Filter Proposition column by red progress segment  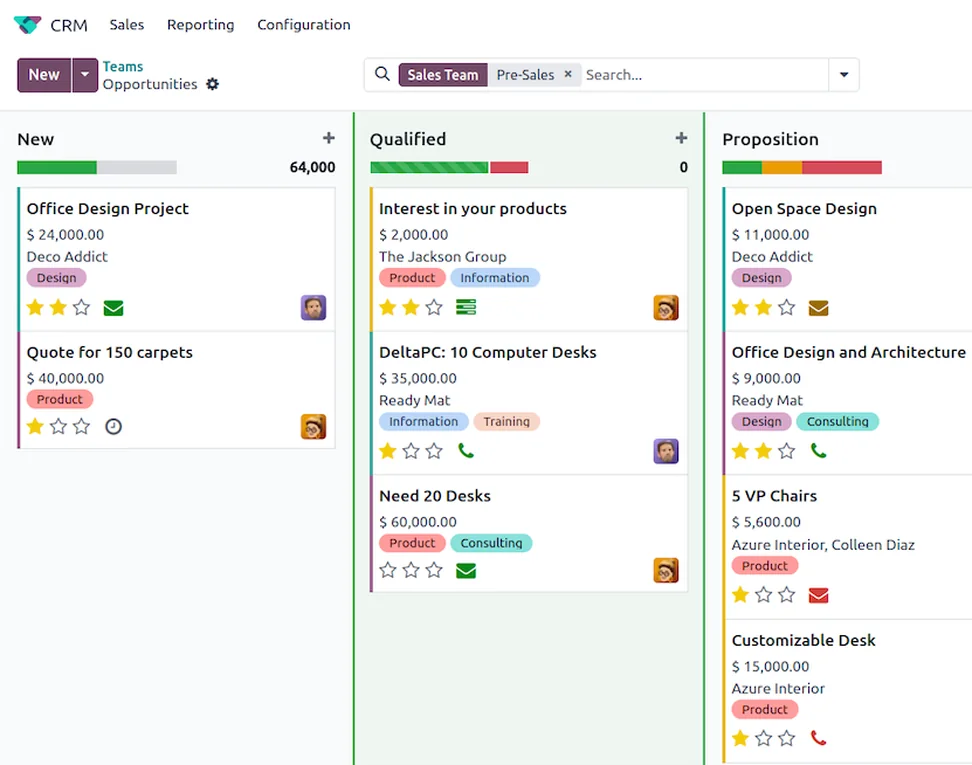tap(842, 167)
